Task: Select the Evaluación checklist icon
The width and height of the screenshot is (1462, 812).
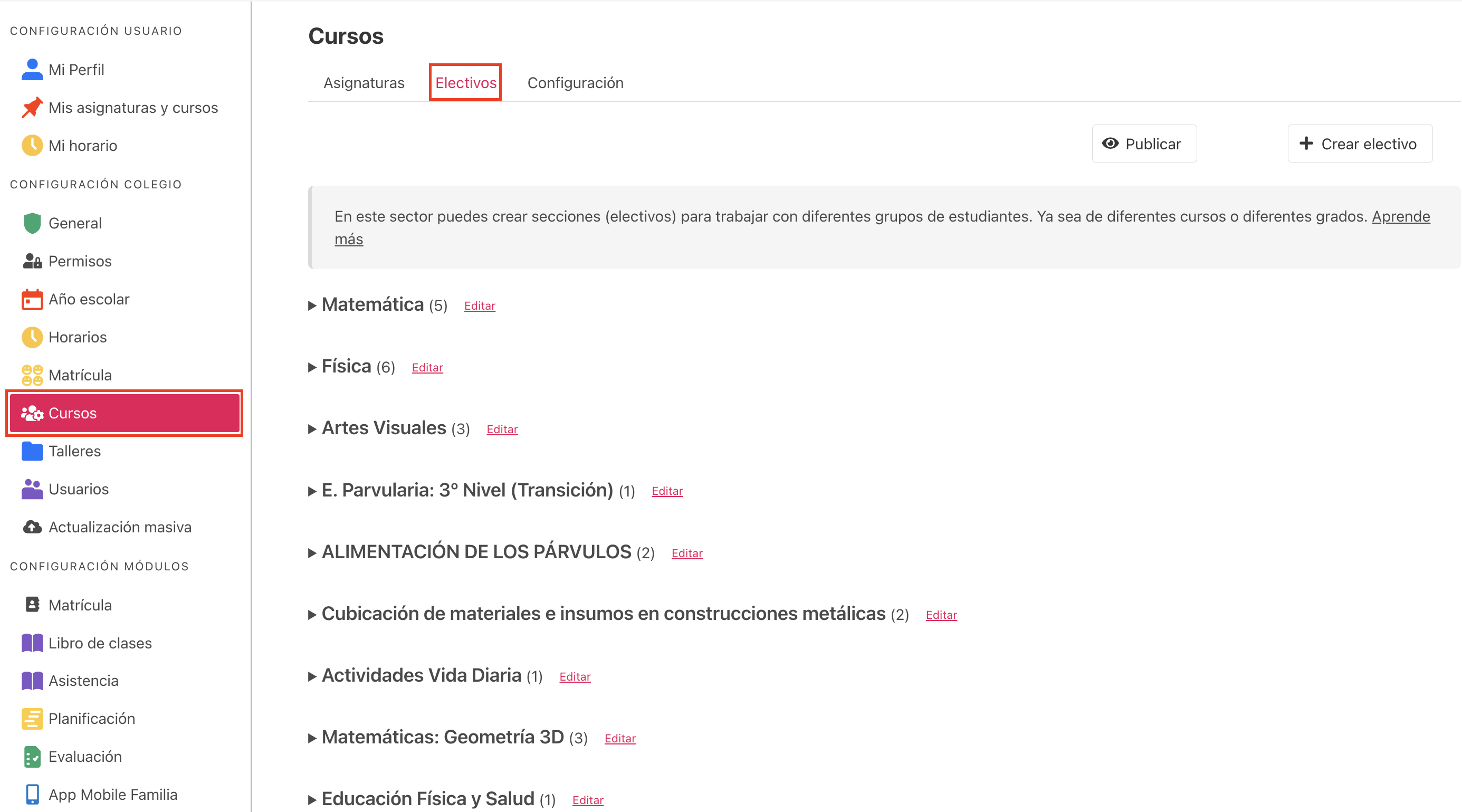Action: (x=32, y=757)
